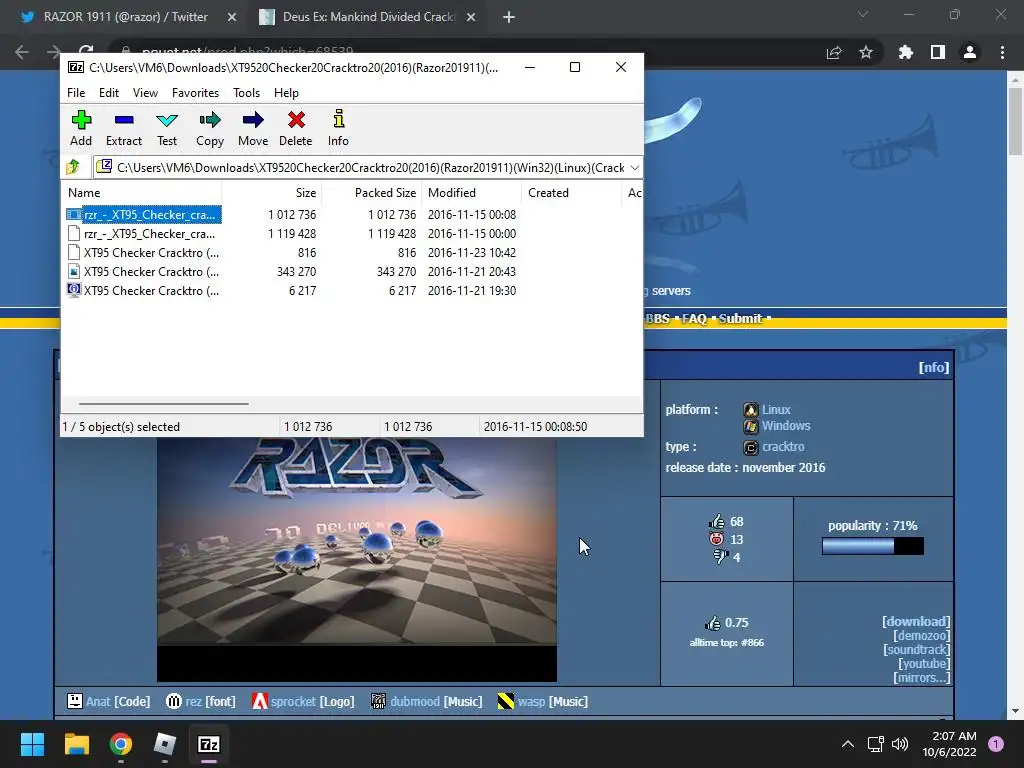1024x768 pixels.
Task: Click the cracktro type link
Action: pyautogui.click(x=783, y=447)
